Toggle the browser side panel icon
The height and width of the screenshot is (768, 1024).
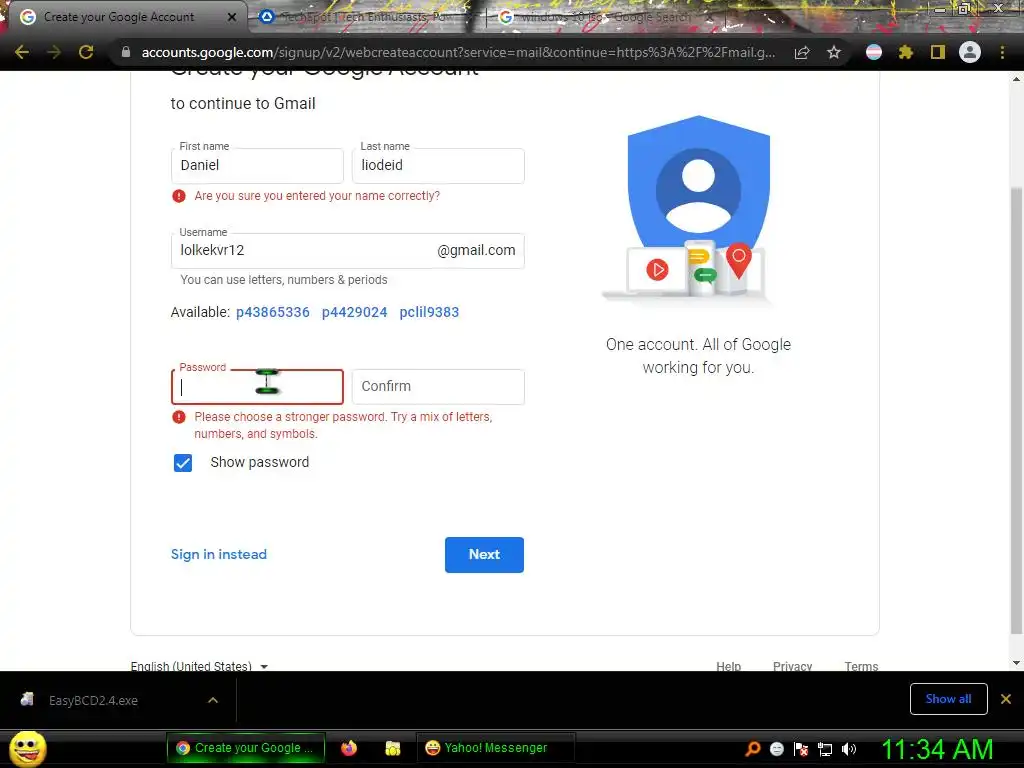pyautogui.click(x=937, y=52)
